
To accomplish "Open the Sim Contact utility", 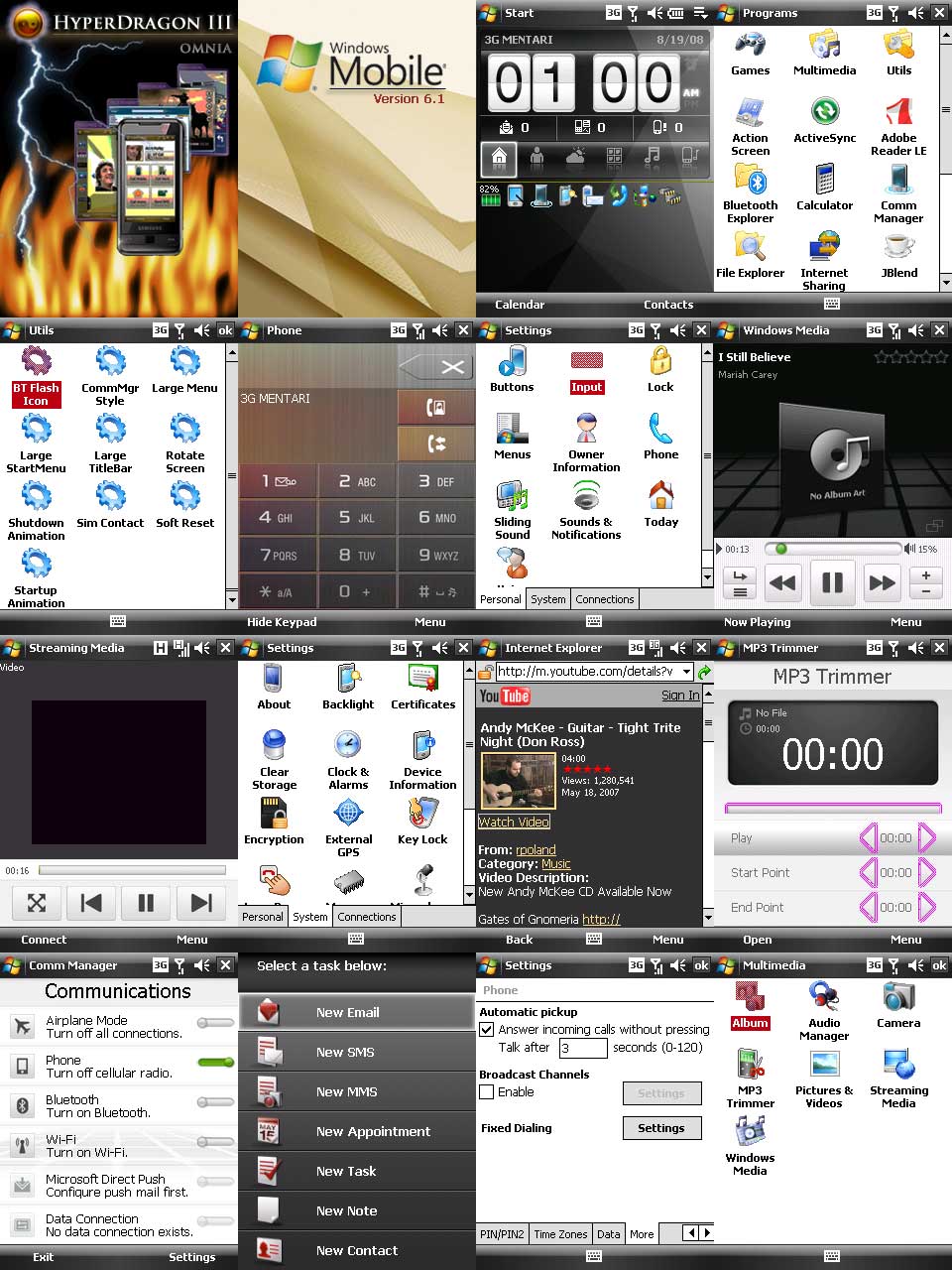I will 110,505.
